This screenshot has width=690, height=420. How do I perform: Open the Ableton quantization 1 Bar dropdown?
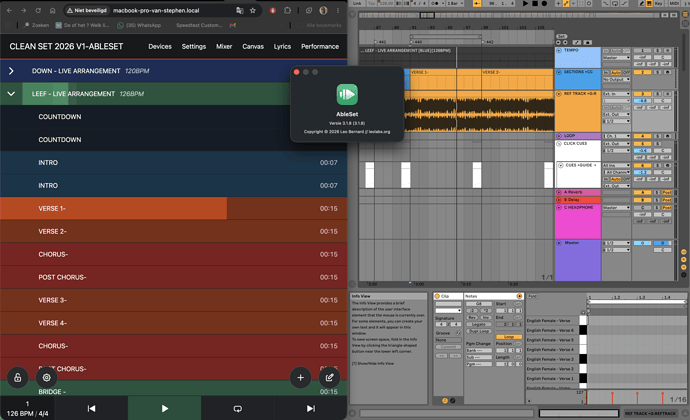tap(453, 4)
